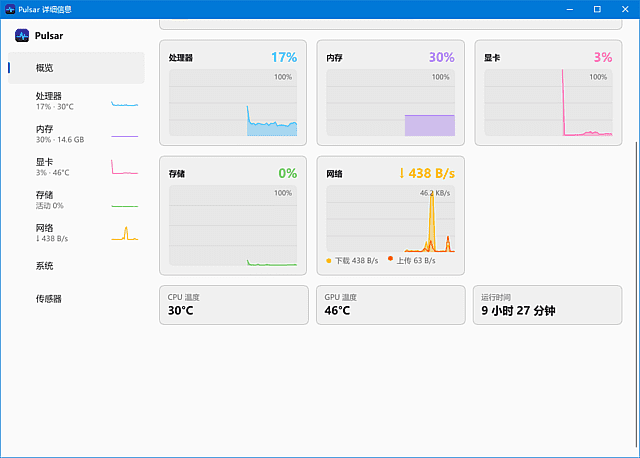Click the network traffic graph with 46.2 KB/s
The height and width of the screenshot is (458, 640).
pos(391,219)
